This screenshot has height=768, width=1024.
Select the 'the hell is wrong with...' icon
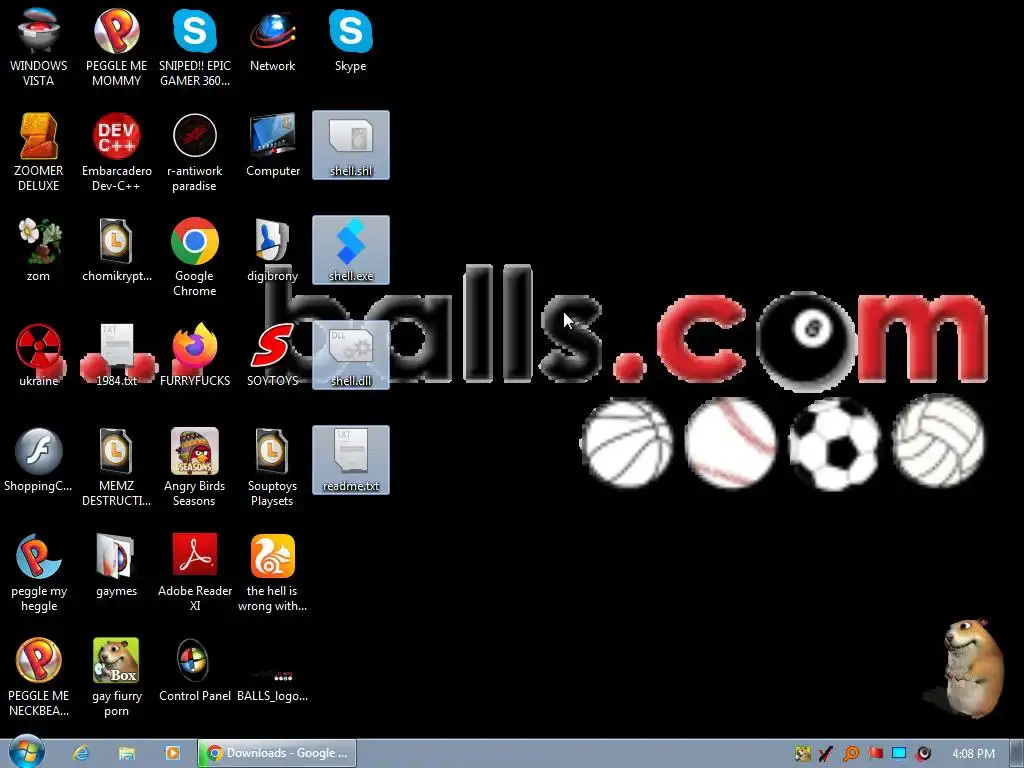coord(272,572)
